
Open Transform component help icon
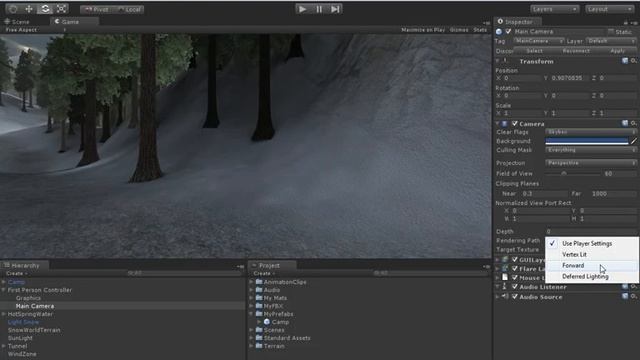click(x=625, y=61)
